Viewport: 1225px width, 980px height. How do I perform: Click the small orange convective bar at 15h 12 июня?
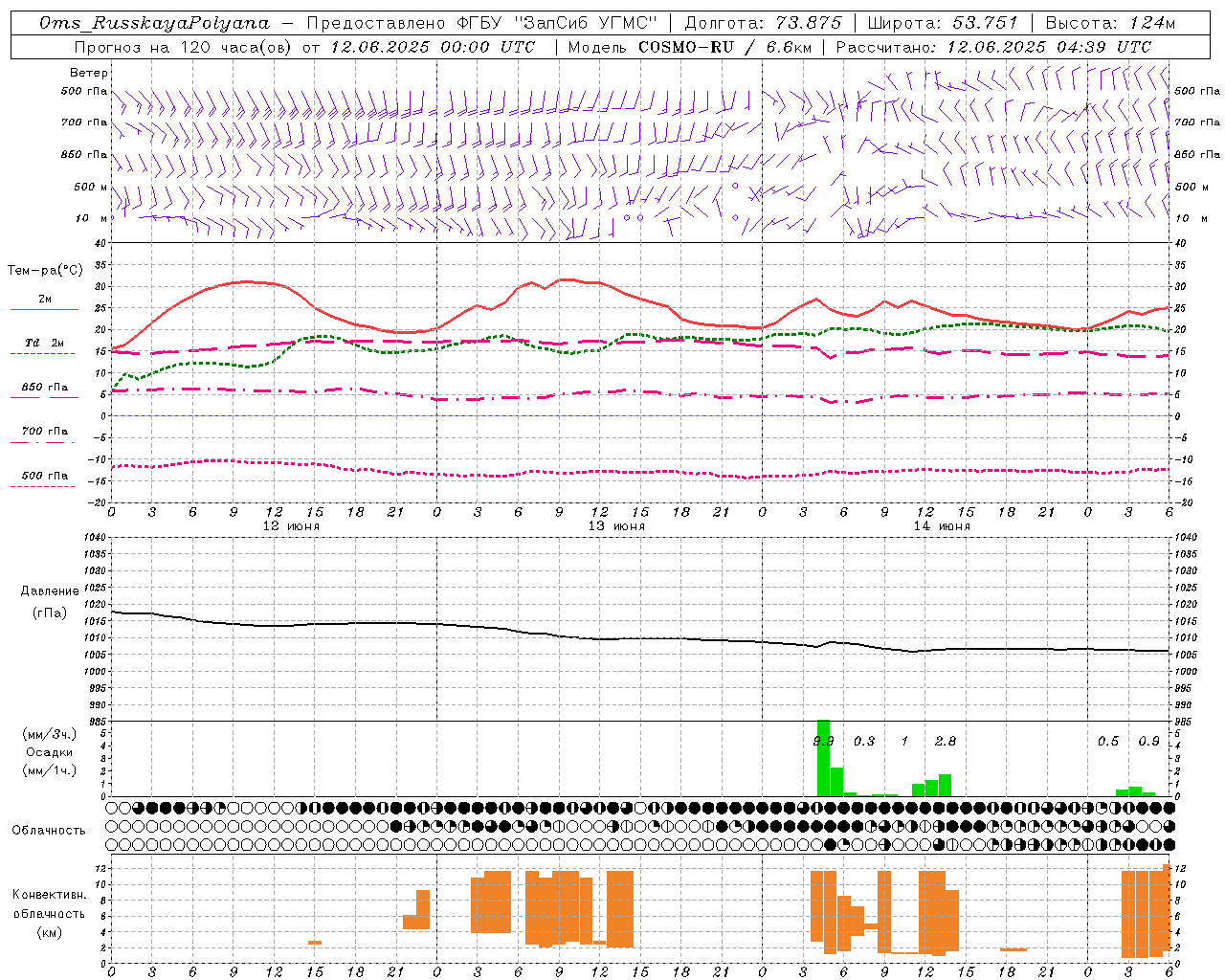pos(315,943)
